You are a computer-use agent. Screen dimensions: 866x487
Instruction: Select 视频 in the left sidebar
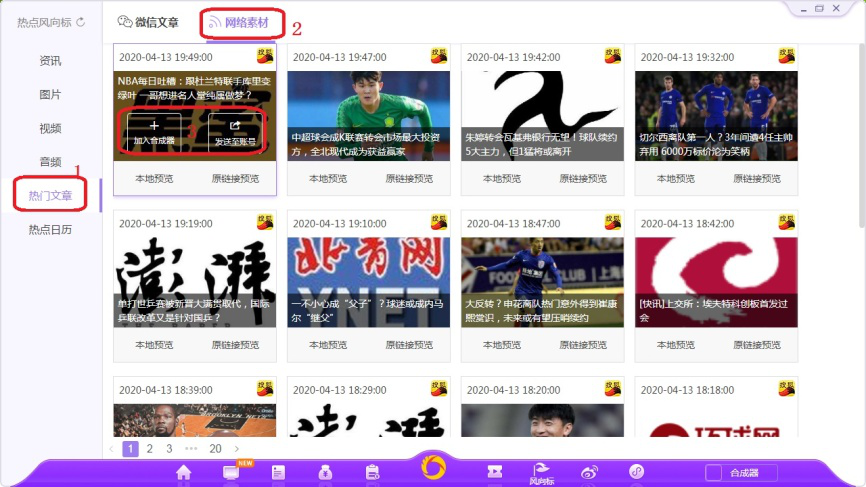[x=50, y=128]
